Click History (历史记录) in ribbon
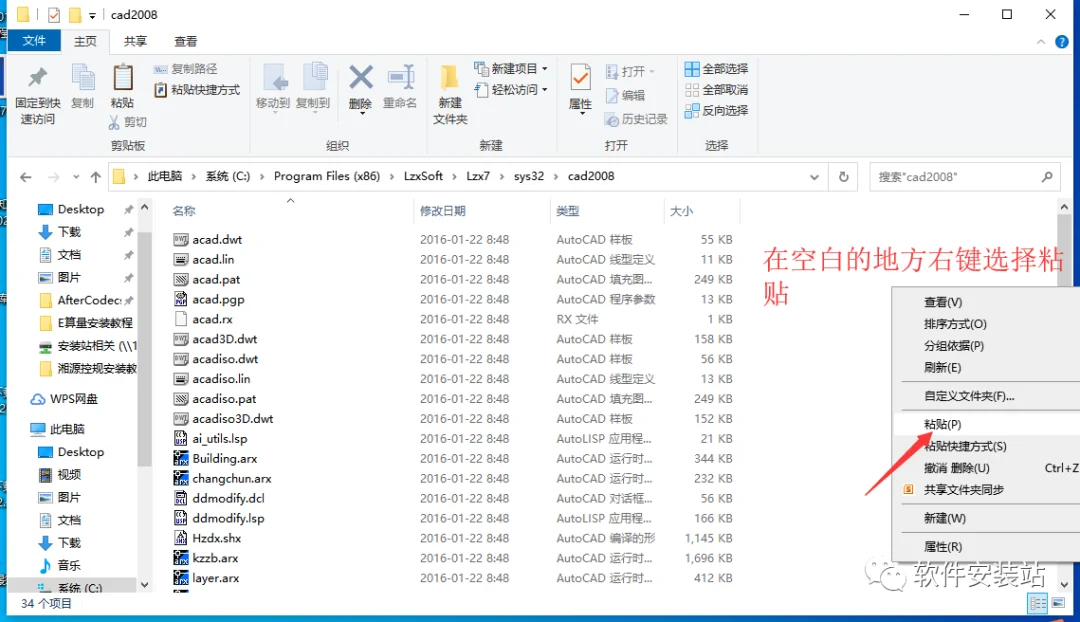 [x=636, y=119]
